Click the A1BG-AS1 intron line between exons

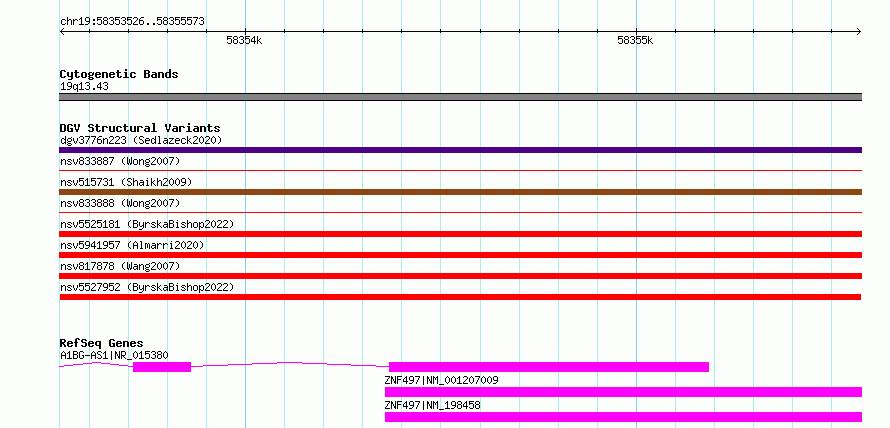(x=289, y=364)
